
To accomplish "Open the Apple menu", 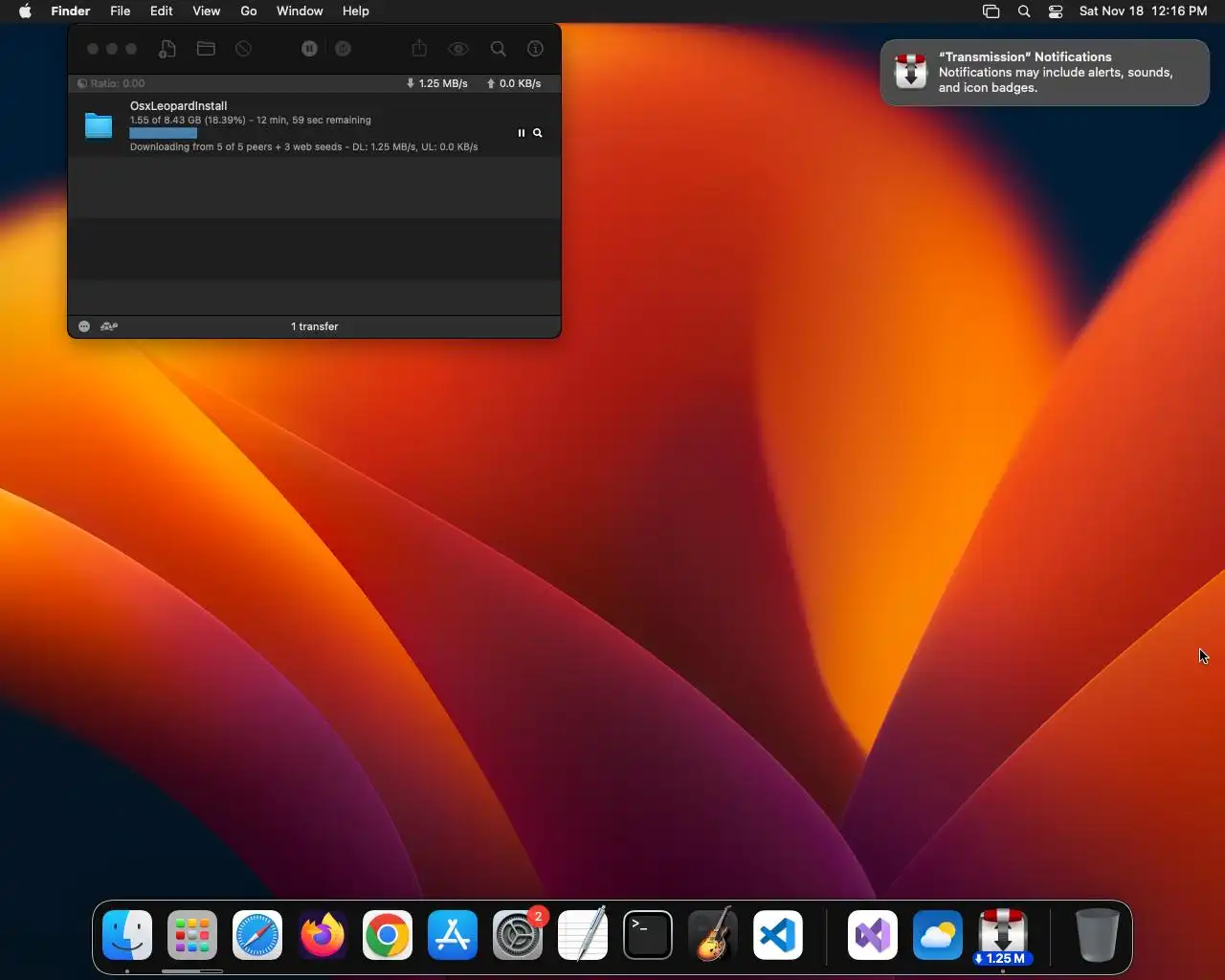I will coord(25,11).
